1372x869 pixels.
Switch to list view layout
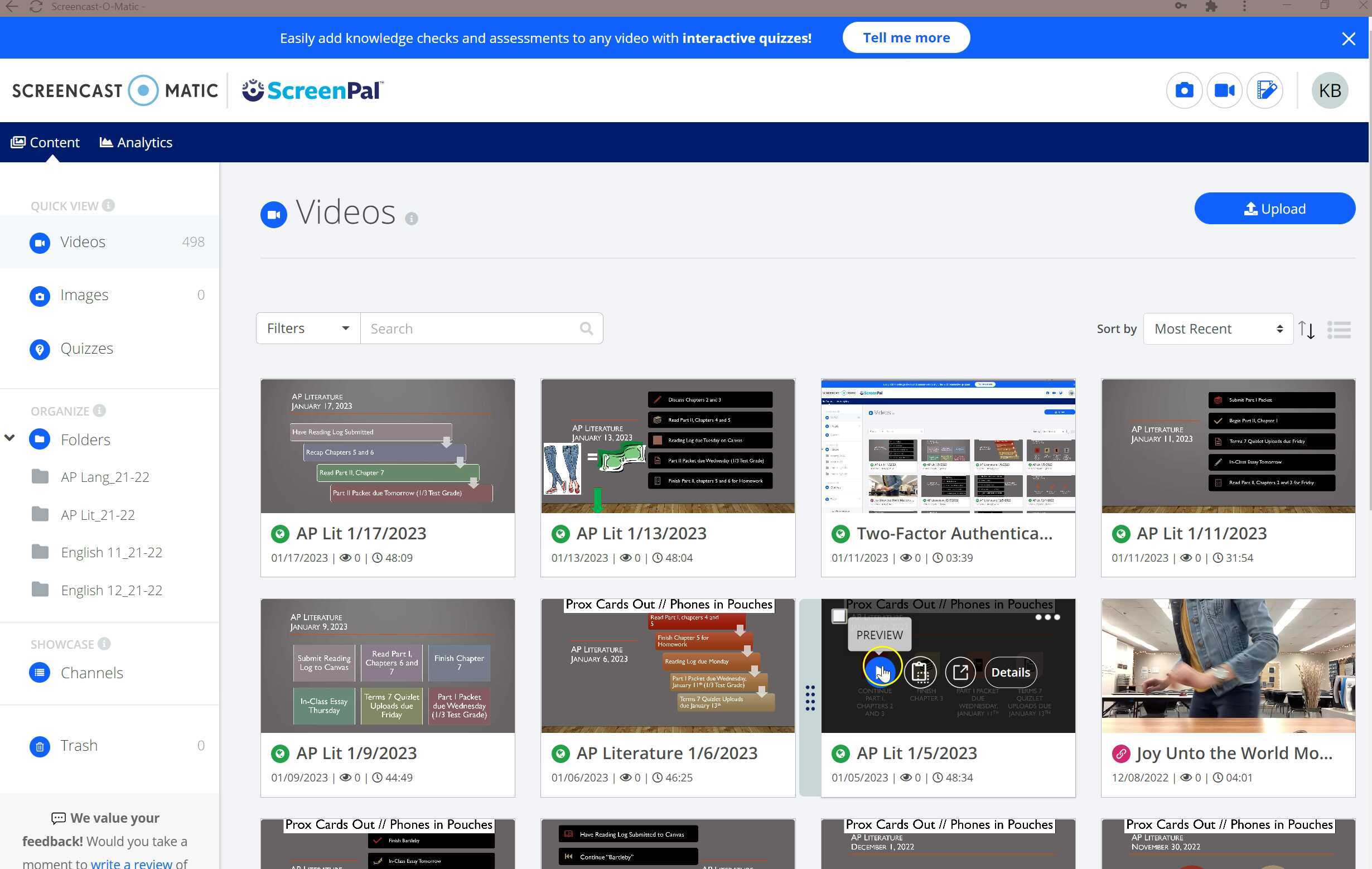[x=1339, y=330]
